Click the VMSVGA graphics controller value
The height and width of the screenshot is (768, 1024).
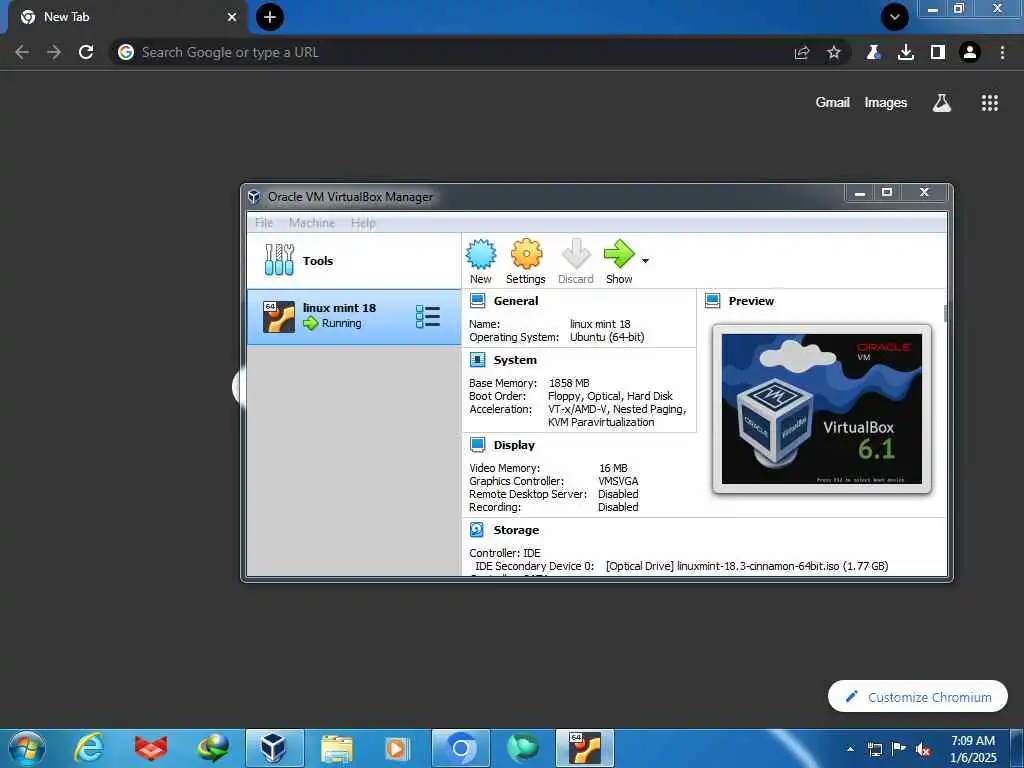pyautogui.click(x=618, y=481)
